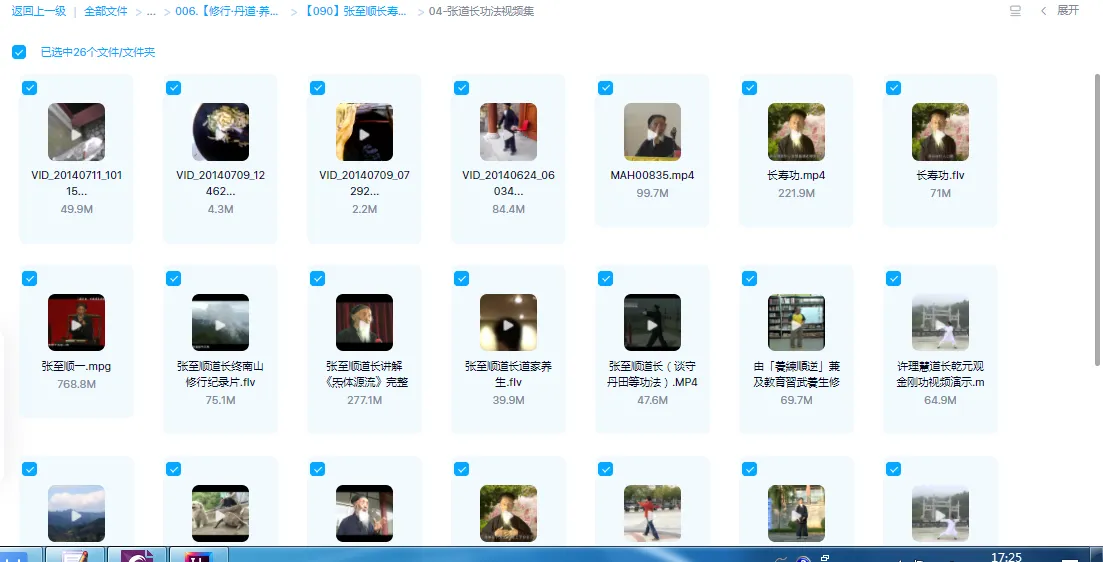Viewport: 1103px width, 562px height.
Task: Uncheck the MAH00835.mp4 file checkbox
Action: [605, 88]
